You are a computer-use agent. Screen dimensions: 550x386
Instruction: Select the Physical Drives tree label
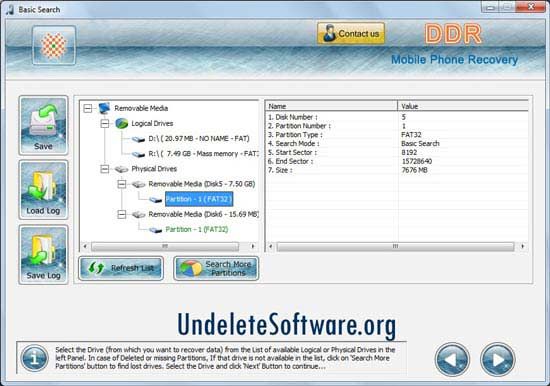point(154,169)
